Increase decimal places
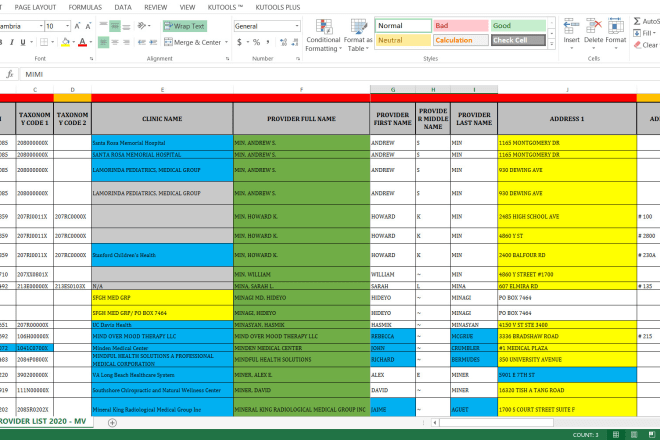 [283, 42]
